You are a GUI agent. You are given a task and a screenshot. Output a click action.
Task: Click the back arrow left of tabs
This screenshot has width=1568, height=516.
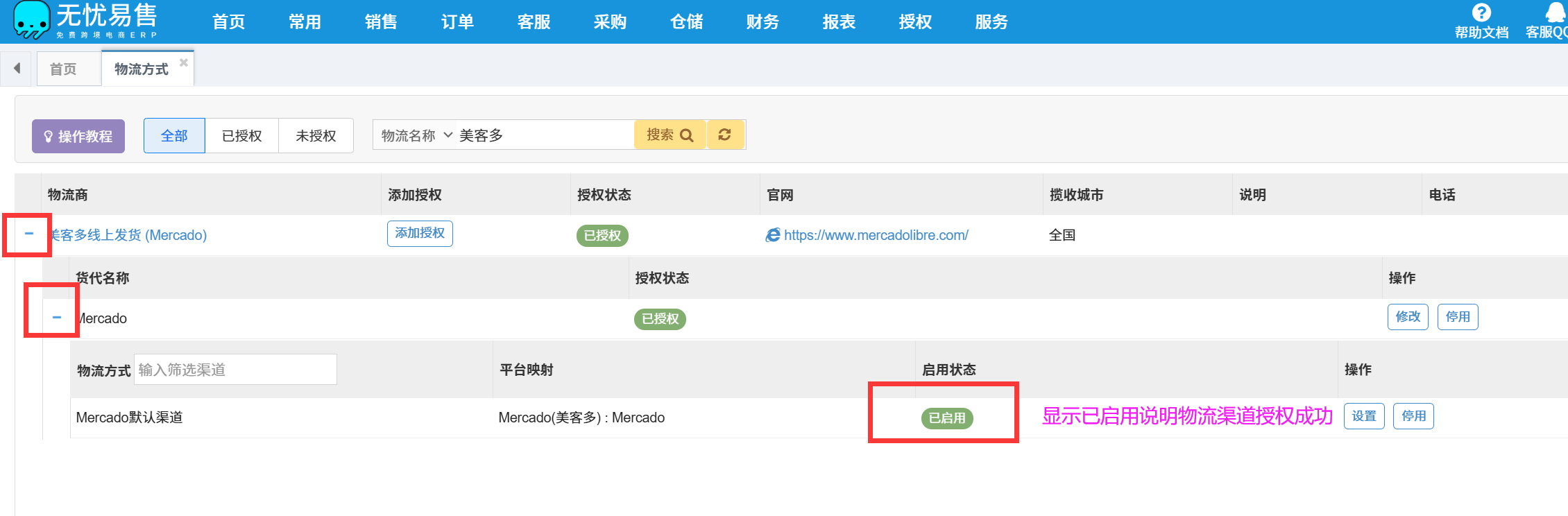tap(16, 68)
